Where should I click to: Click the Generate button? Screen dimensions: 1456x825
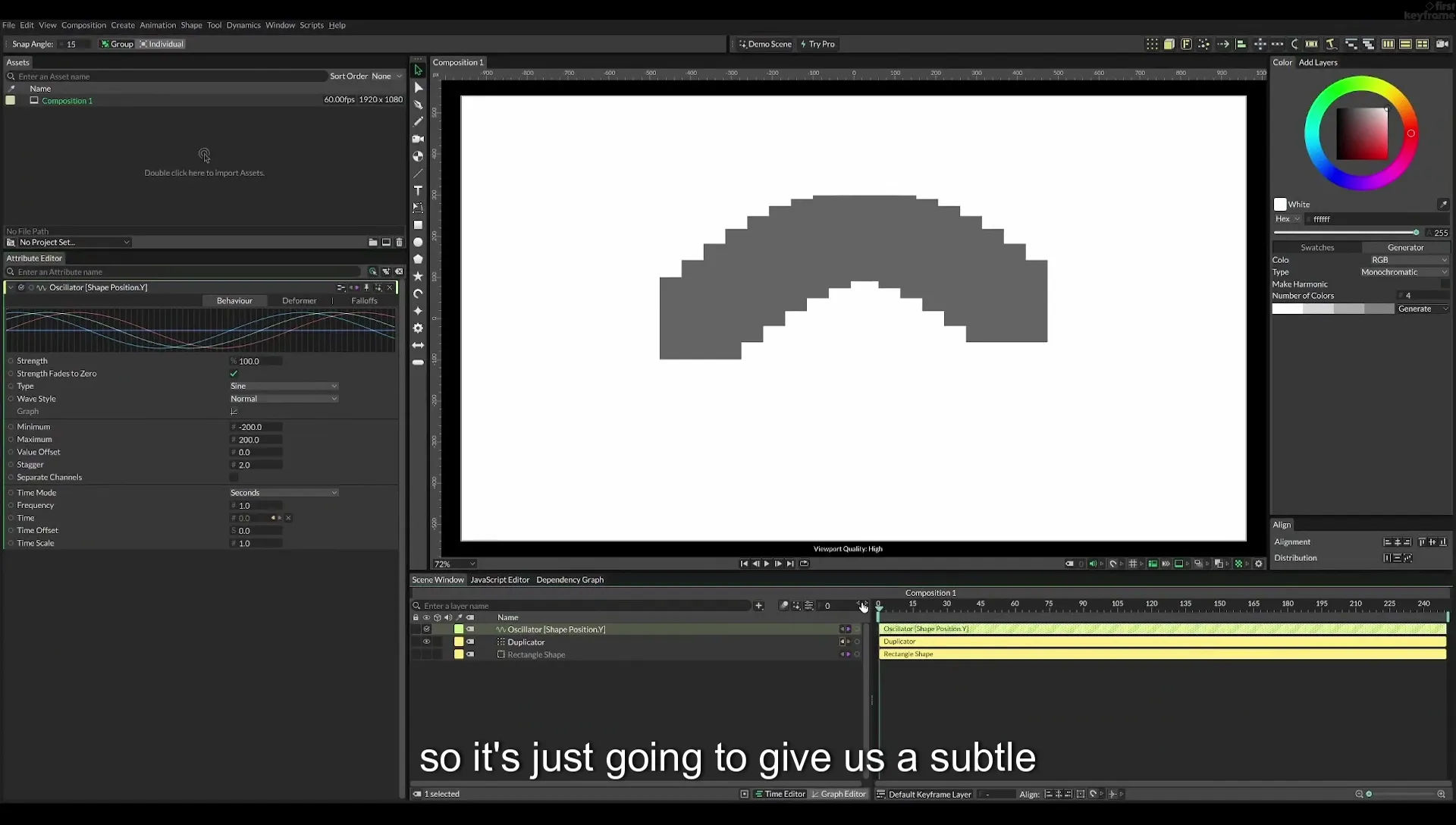(x=1423, y=309)
